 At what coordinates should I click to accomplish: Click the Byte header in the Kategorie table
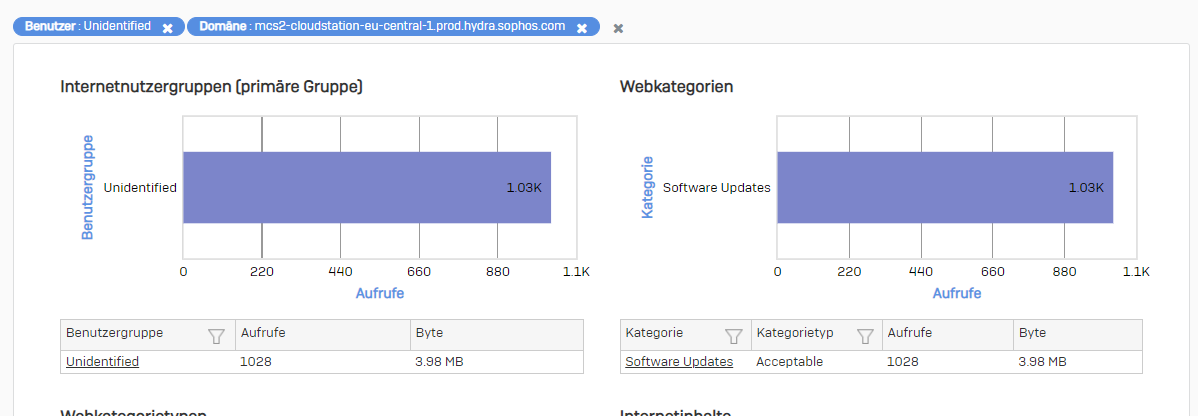[x=1032, y=333]
